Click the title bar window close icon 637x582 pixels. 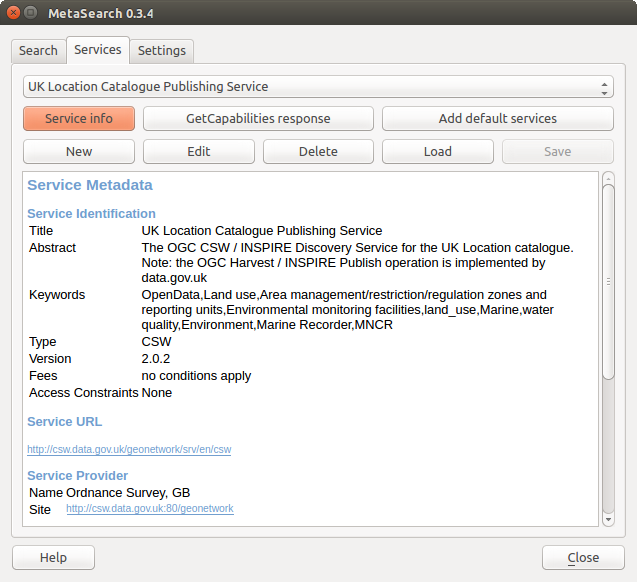coord(12,13)
